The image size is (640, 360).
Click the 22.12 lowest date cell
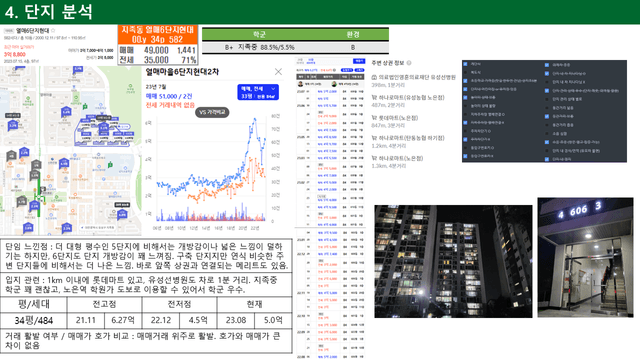[x=161, y=320]
